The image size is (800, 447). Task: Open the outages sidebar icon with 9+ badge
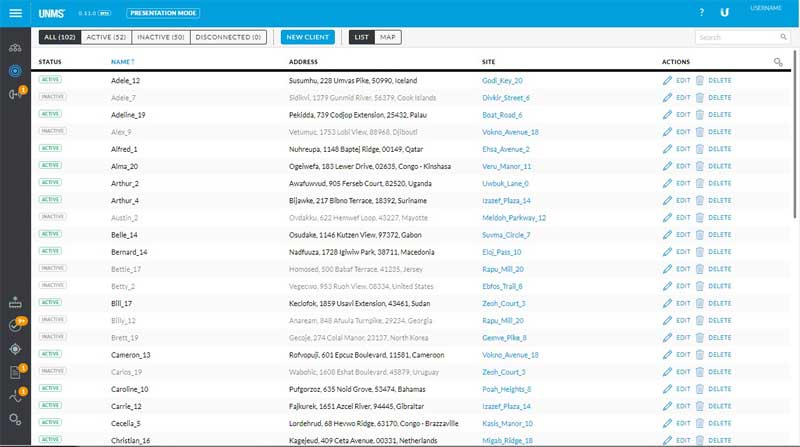point(15,326)
